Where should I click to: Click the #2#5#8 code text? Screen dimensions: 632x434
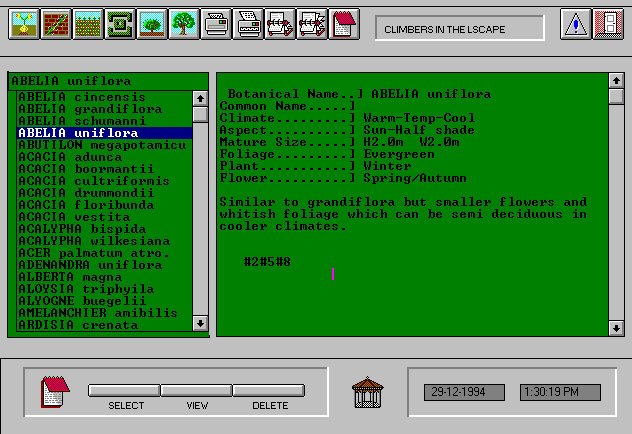click(267, 262)
